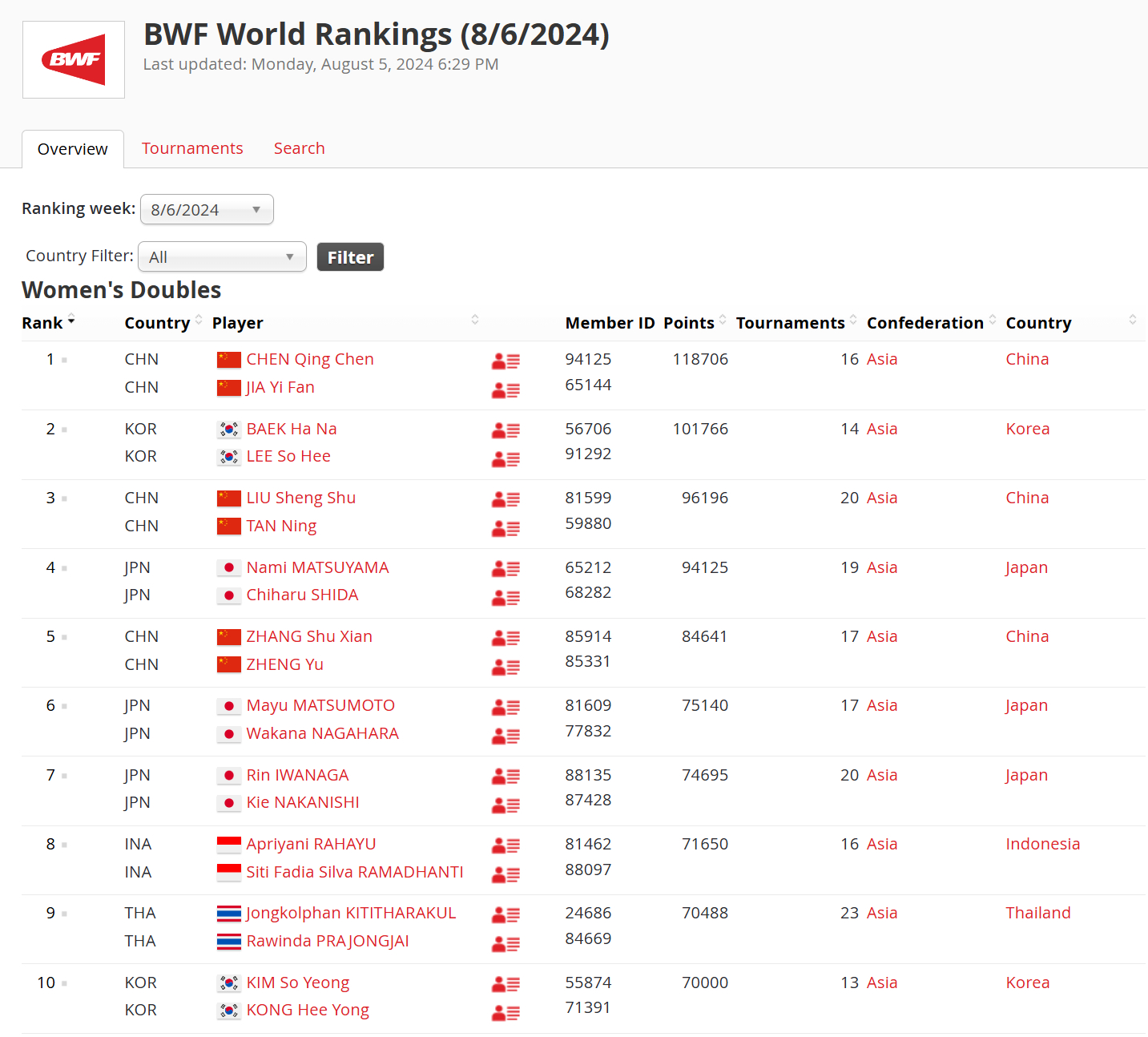
Task: Click China flag beside CHEN Qing Chen
Action: point(229,360)
